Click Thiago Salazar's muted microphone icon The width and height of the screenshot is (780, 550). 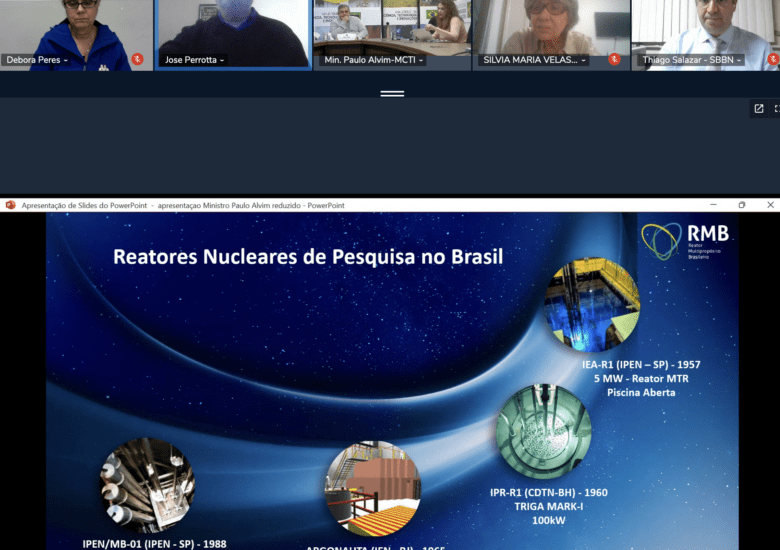774,59
